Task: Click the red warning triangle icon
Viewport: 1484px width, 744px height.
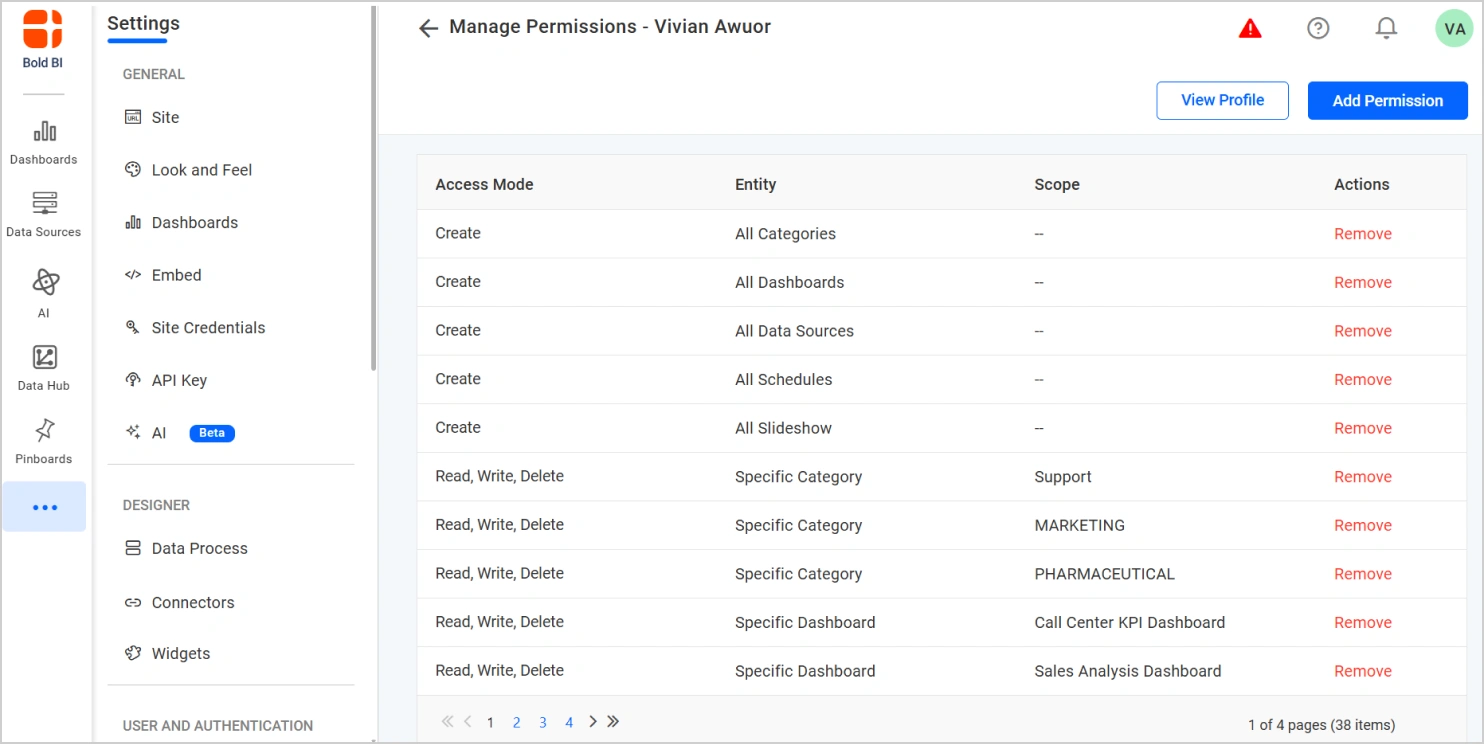Action: click(1250, 28)
